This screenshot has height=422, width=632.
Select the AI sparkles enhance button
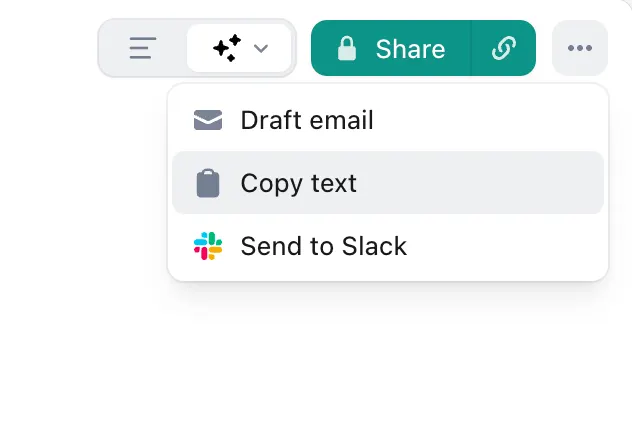227,48
